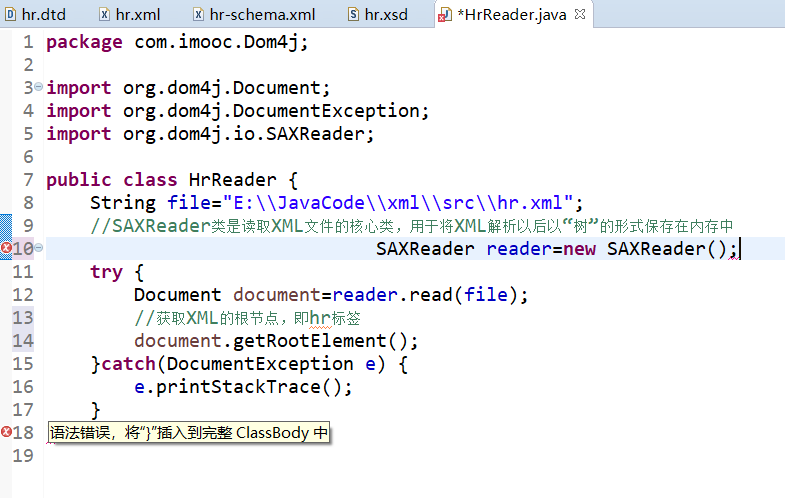Switch to hr-schema.xml tab
Image resolution: width=785 pixels, height=498 pixels.
coord(255,15)
